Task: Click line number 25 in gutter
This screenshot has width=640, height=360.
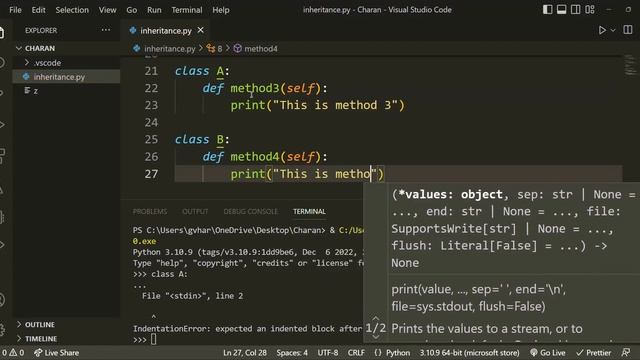Action: 151,140
